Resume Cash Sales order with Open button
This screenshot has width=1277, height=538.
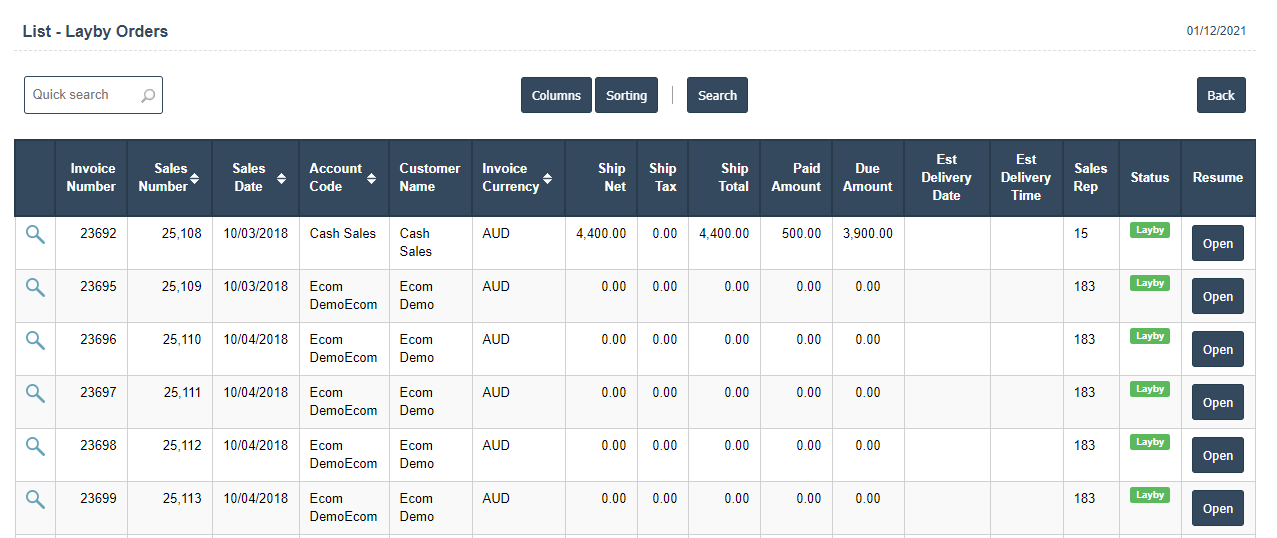pos(1217,243)
